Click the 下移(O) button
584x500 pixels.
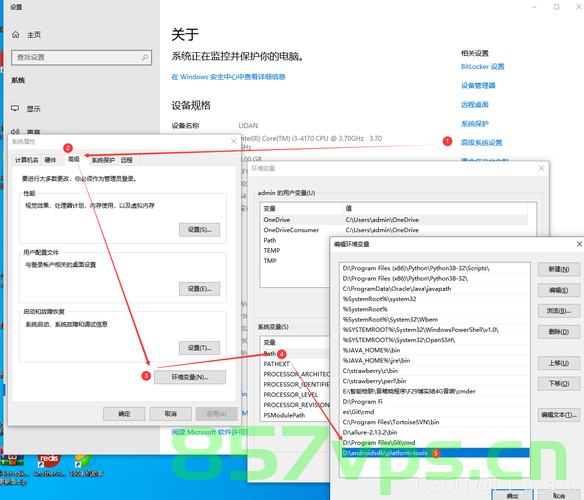coord(559,383)
